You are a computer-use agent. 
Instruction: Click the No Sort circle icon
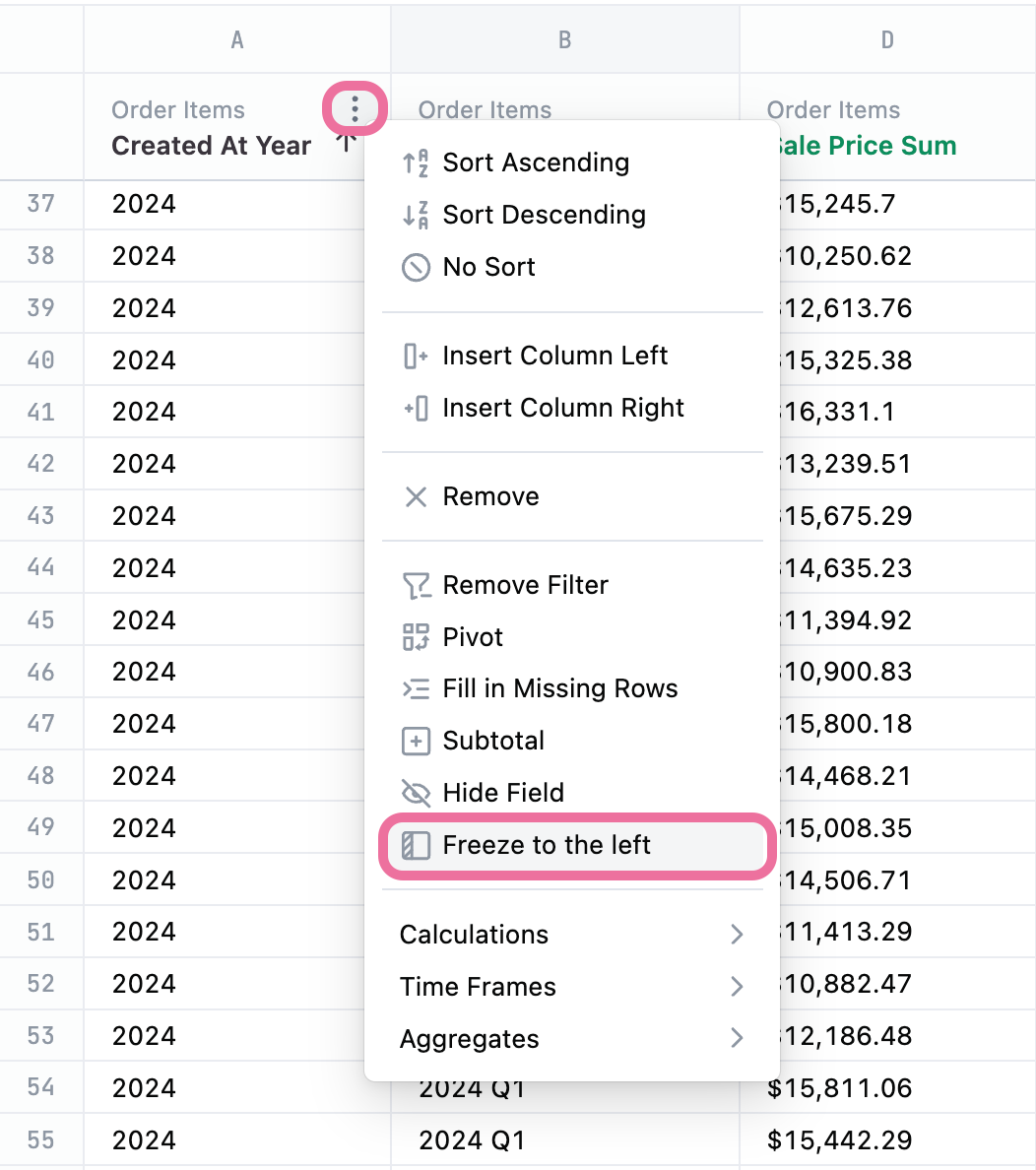click(x=416, y=267)
